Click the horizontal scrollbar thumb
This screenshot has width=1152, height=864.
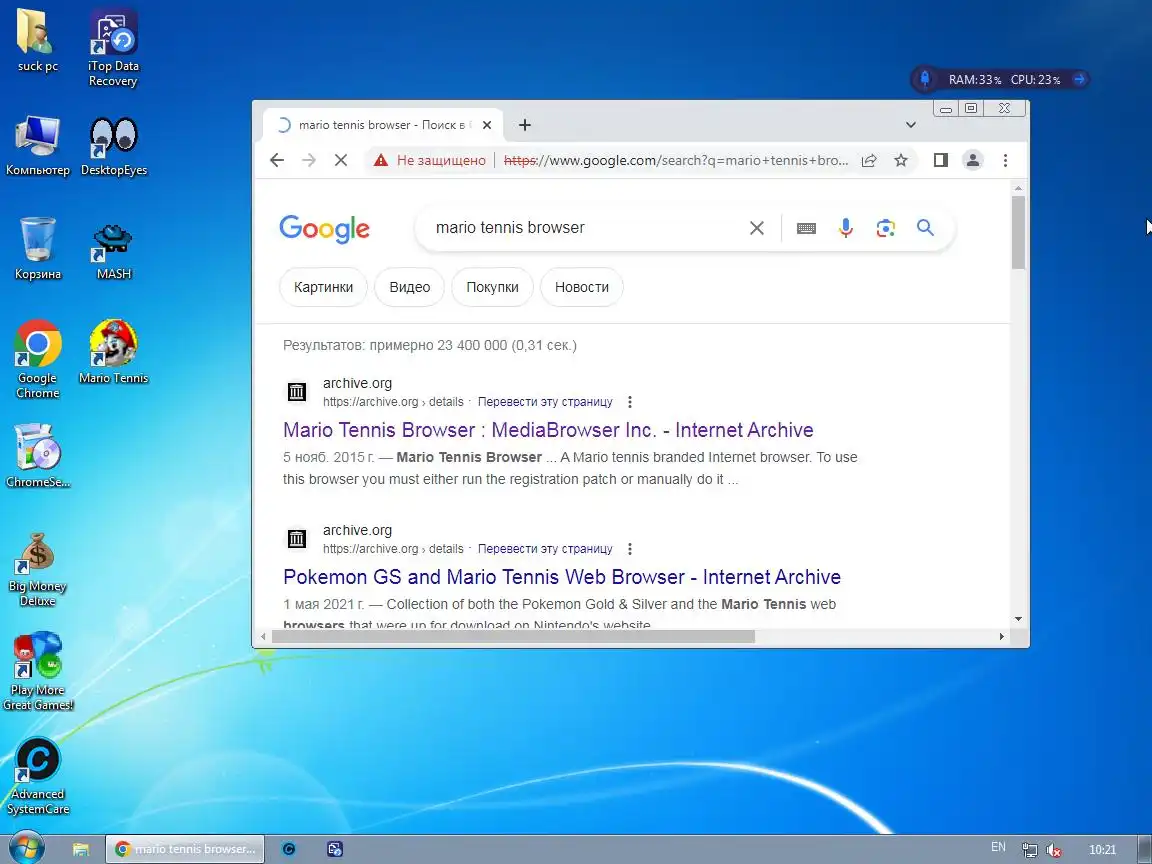(513, 636)
